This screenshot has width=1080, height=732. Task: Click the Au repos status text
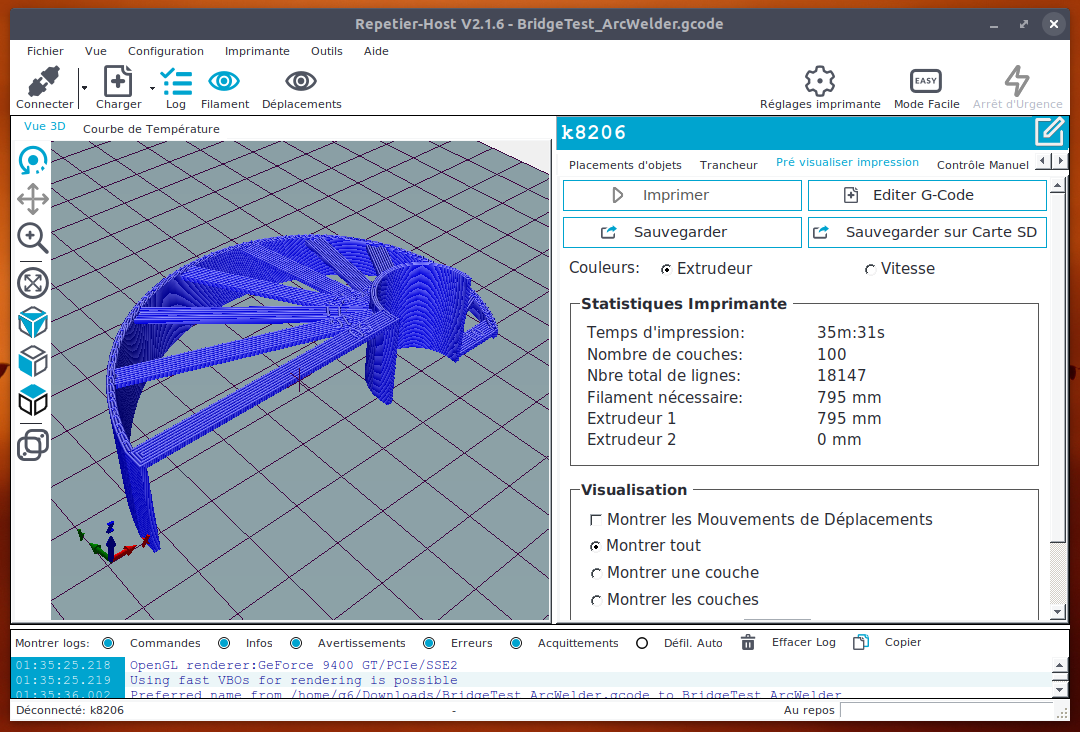[x=809, y=710]
